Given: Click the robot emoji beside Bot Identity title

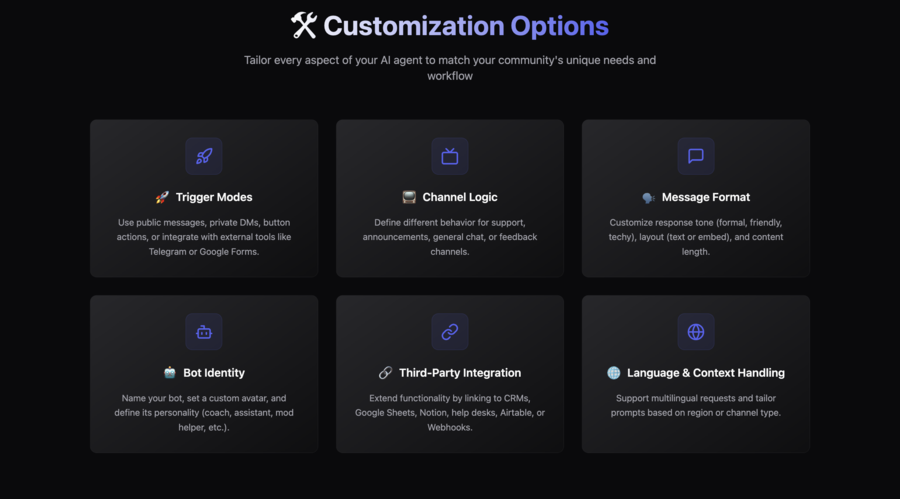Looking at the screenshot, I should coord(170,373).
